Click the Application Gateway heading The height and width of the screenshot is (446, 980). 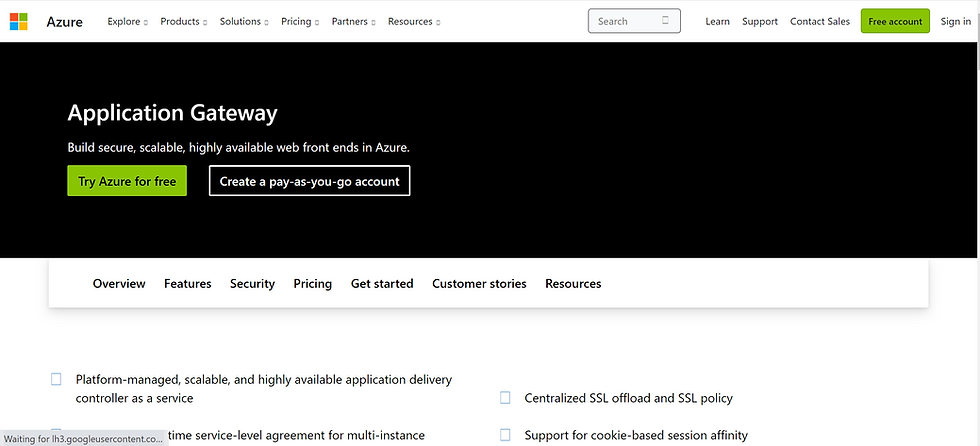coord(172,113)
